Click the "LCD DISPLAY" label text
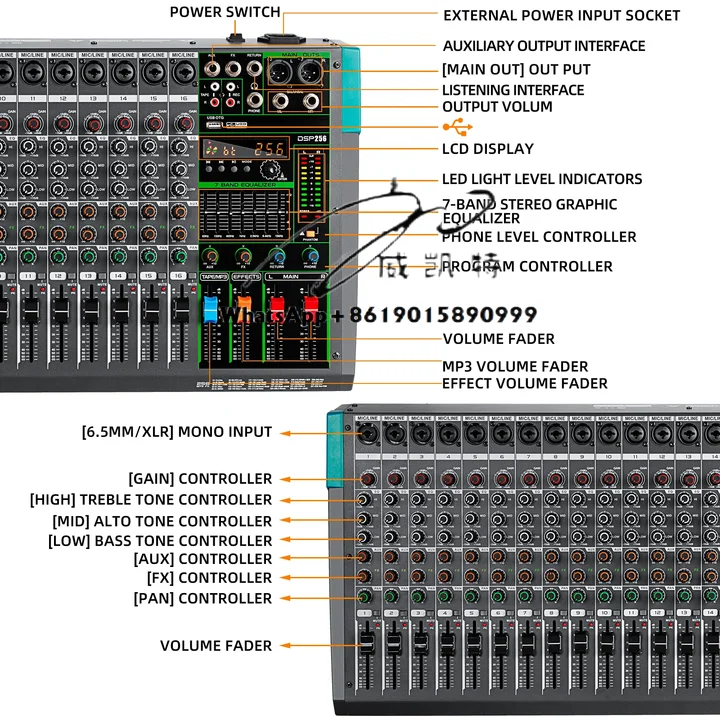Image resolution: width=720 pixels, height=720 pixels. pyautogui.click(x=488, y=149)
